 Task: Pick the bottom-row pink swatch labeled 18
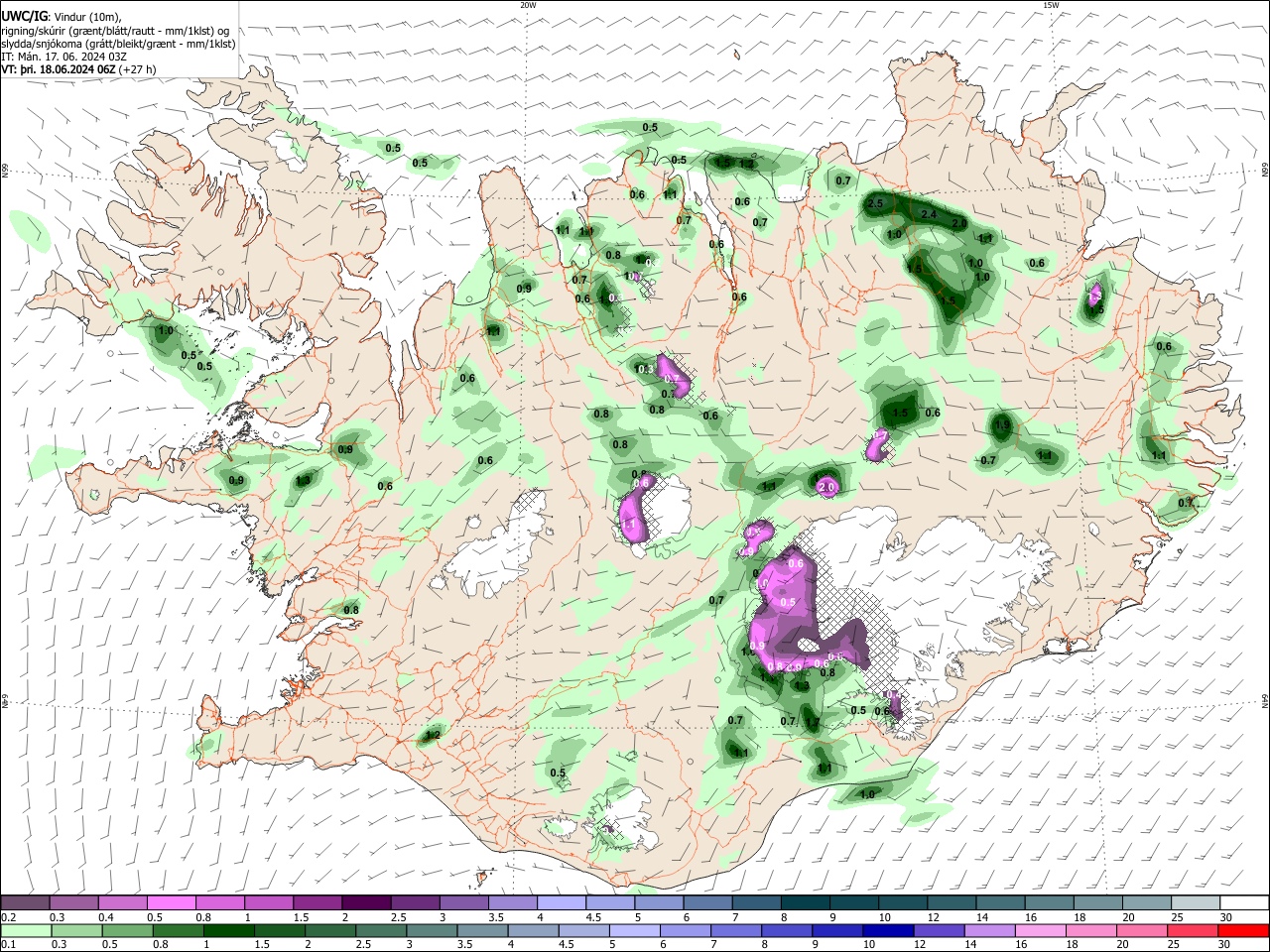point(1091,930)
